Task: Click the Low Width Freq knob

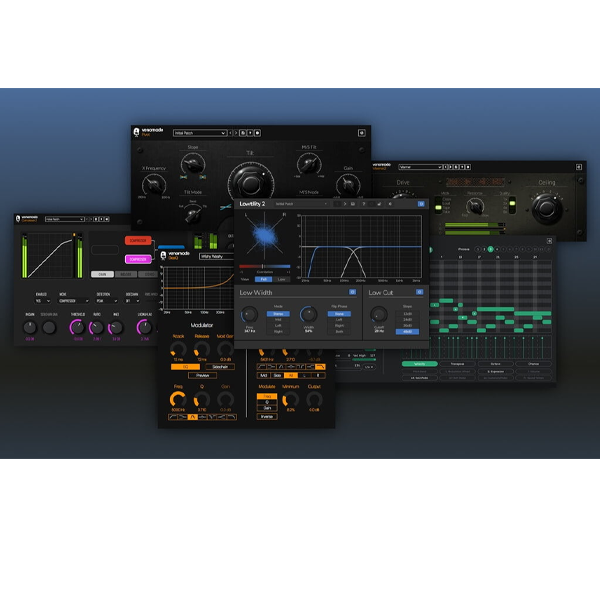Action: (249, 315)
